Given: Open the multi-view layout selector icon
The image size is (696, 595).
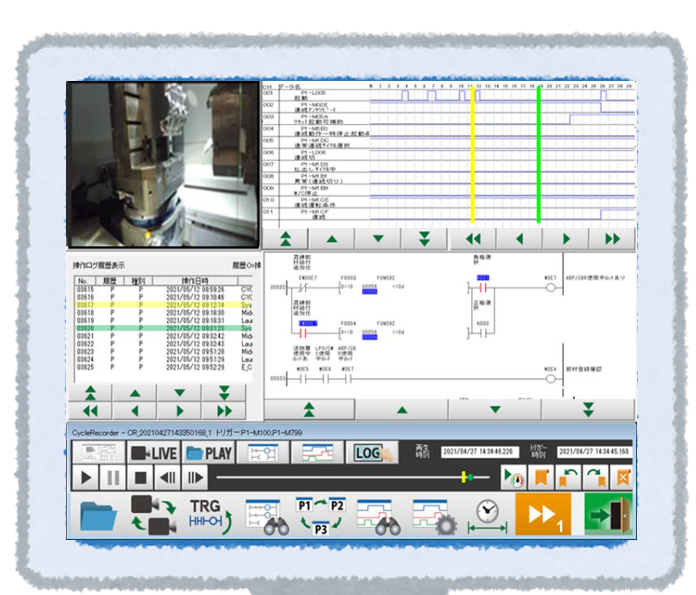Looking at the screenshot, I should [x=99, y=452].
